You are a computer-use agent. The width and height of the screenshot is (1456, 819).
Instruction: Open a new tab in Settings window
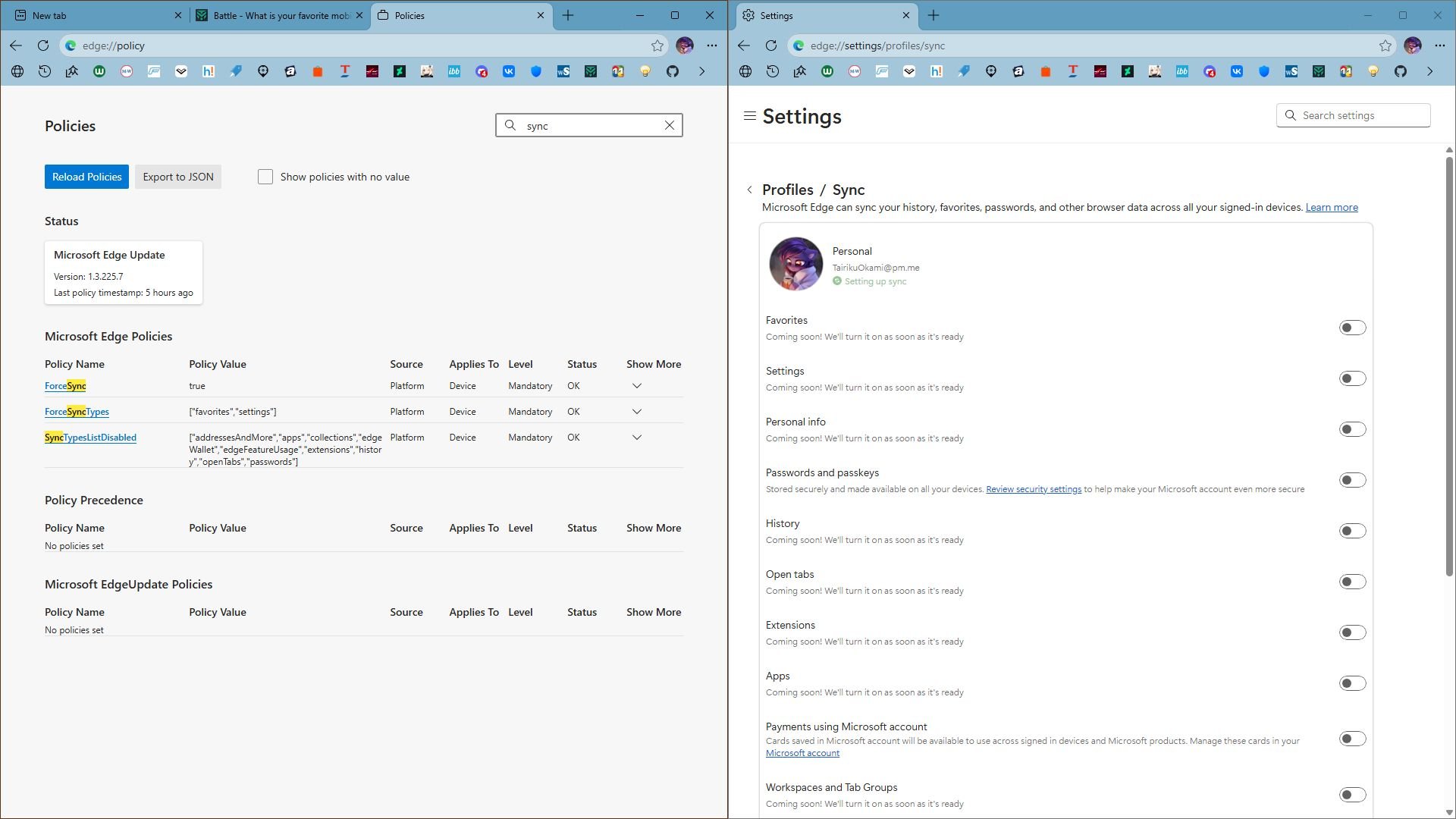click(x=934, y=15)
